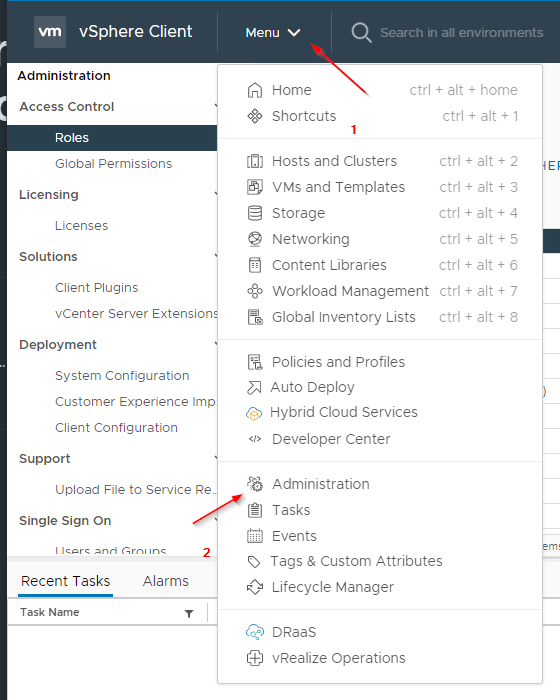The width and height of the screenshot is (560, 700).
Task: Click the DRaaS cloud icon
Action: (255, 632)
